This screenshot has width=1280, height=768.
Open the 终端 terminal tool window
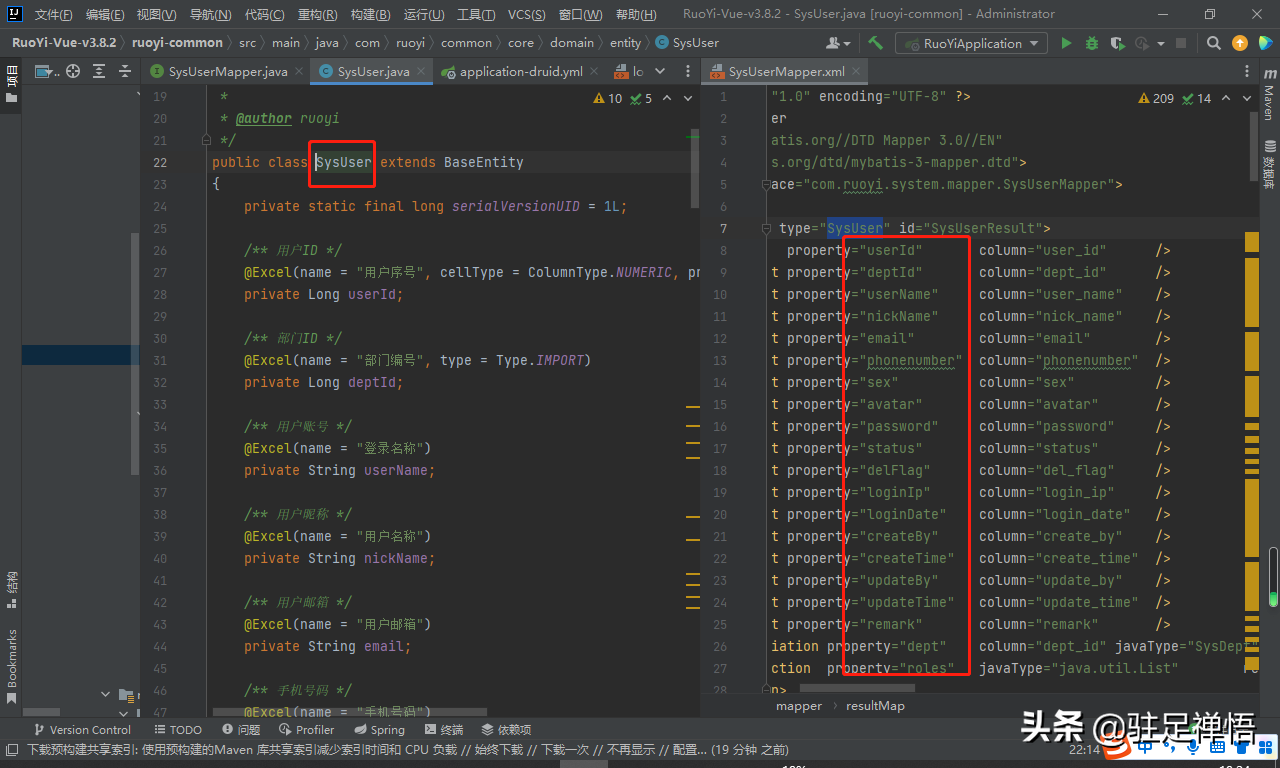coord(443,730)
